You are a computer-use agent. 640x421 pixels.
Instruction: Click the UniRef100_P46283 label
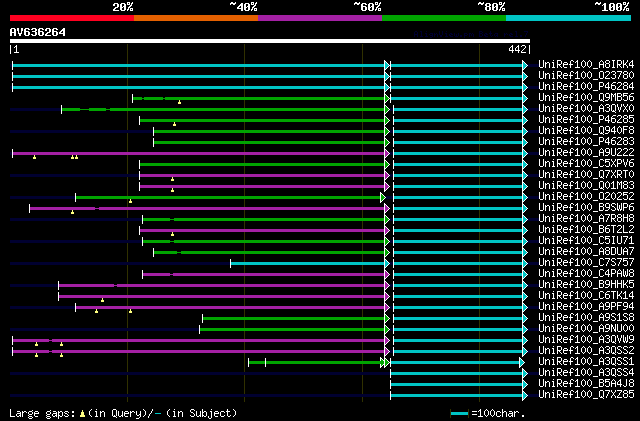point(586,142)
